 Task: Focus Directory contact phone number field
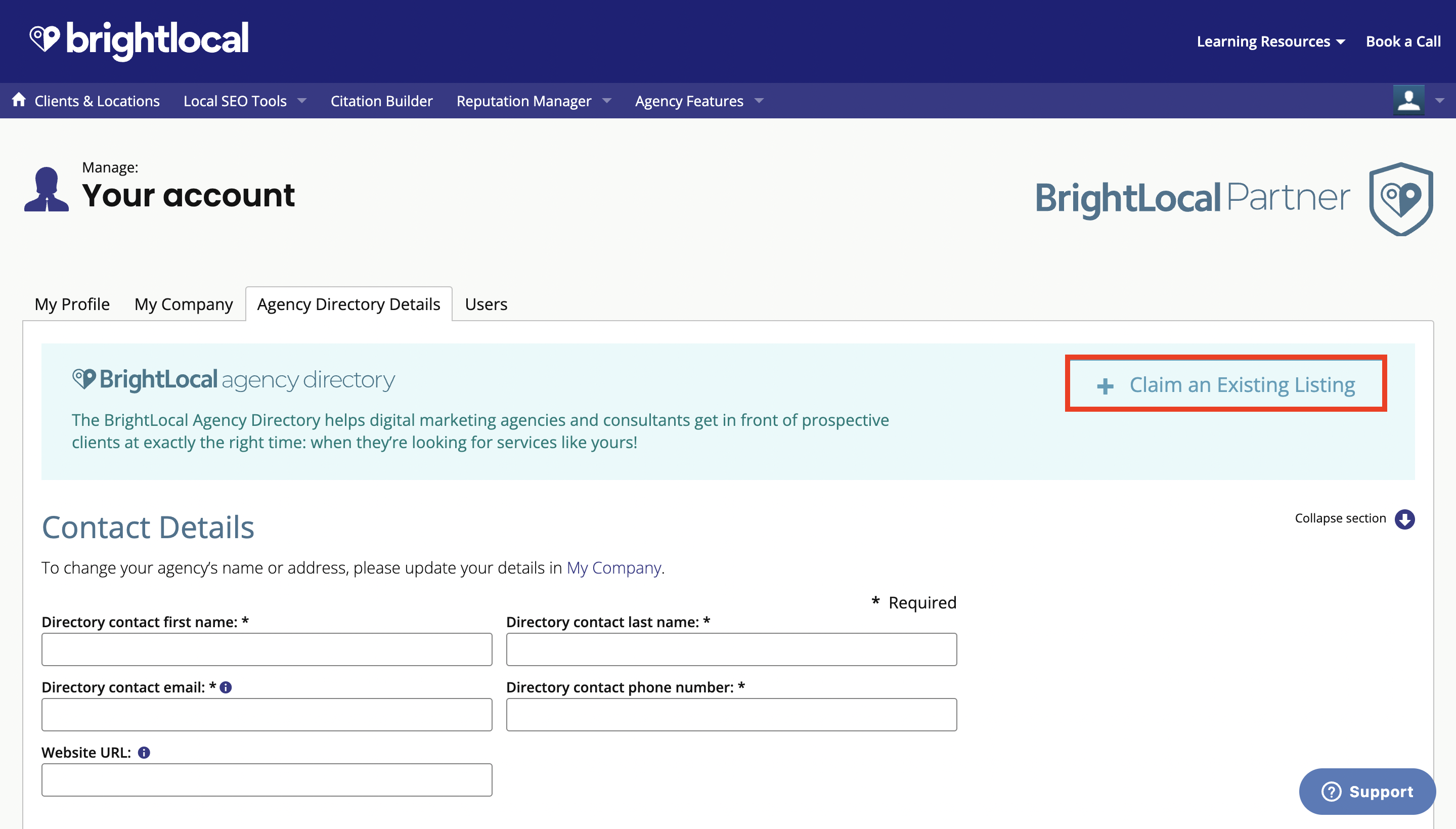(731, 715)
